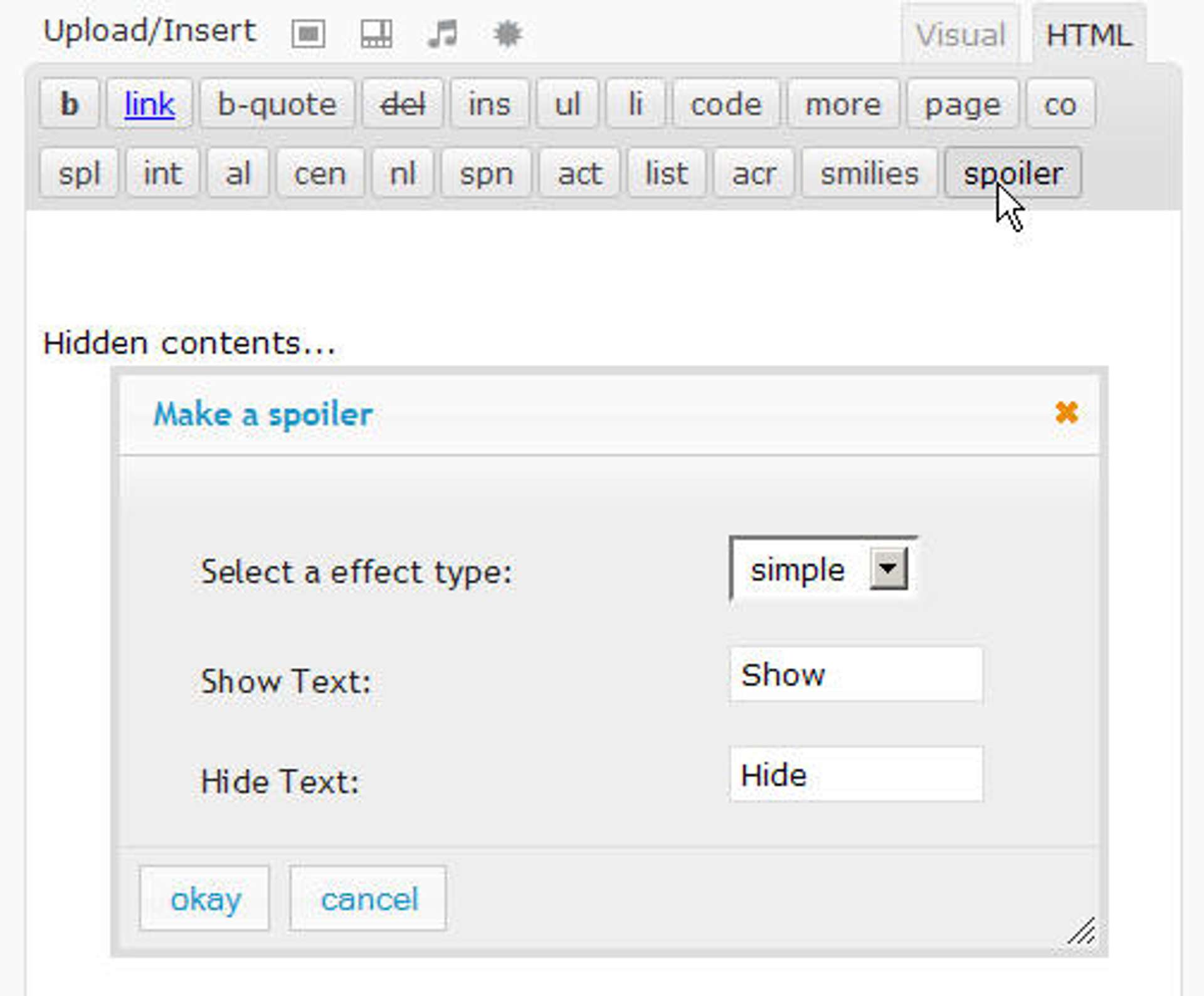
Task: Click the Add Video icon
Action: (374, 33)
